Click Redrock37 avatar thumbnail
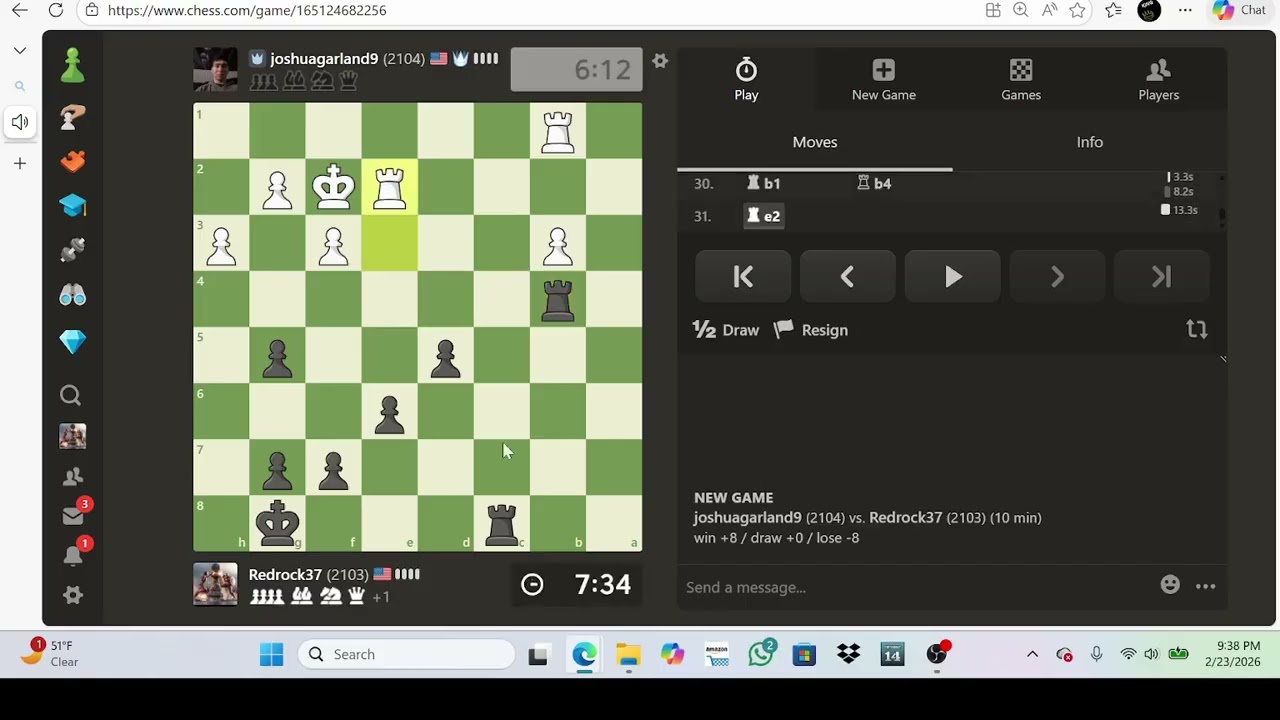Screen dimensions: 1280x720 (216, 585)
